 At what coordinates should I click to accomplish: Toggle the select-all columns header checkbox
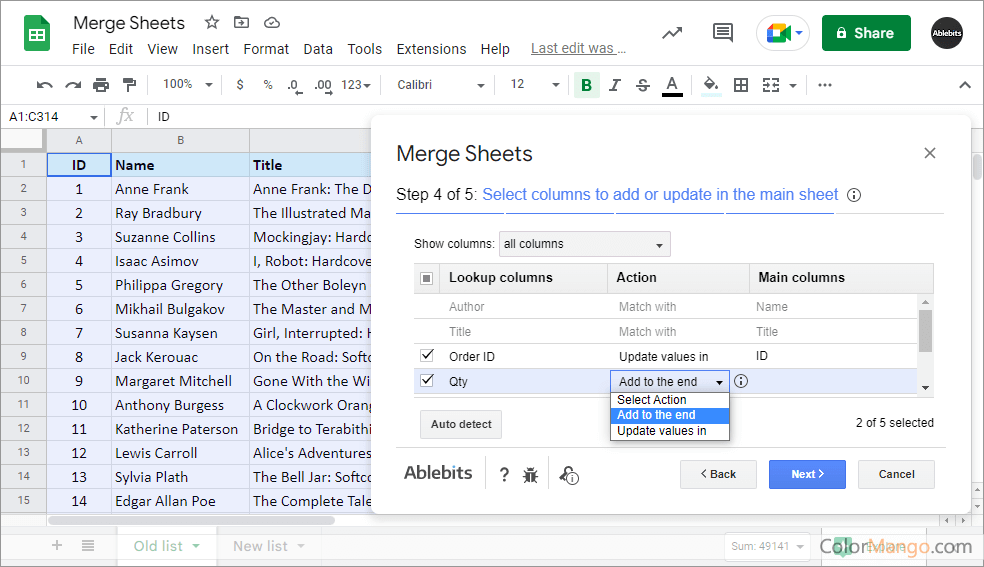pos(427,278)
